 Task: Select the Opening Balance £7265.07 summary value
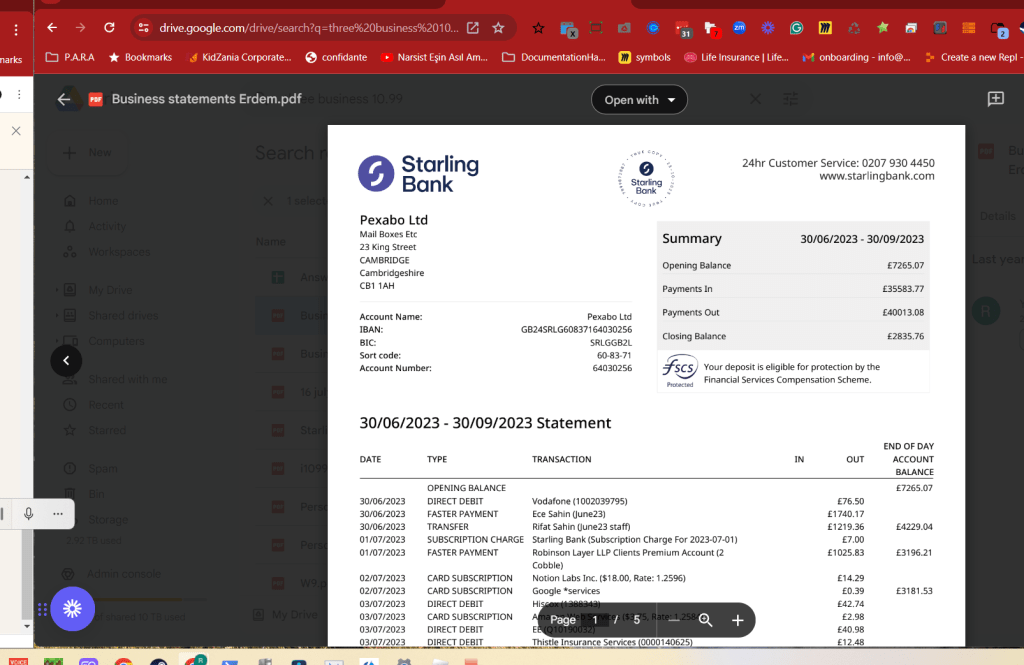click(905, 266)
